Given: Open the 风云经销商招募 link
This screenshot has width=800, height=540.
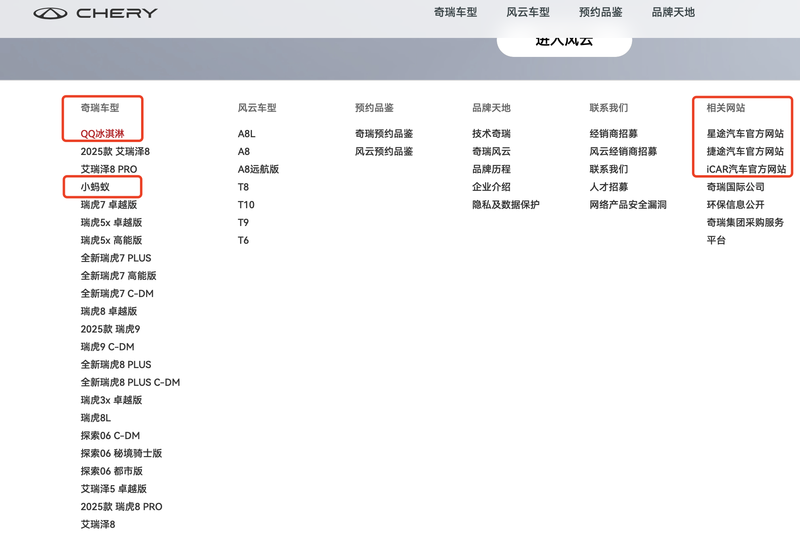Looking at the screenshot, I should click(623, 152).
